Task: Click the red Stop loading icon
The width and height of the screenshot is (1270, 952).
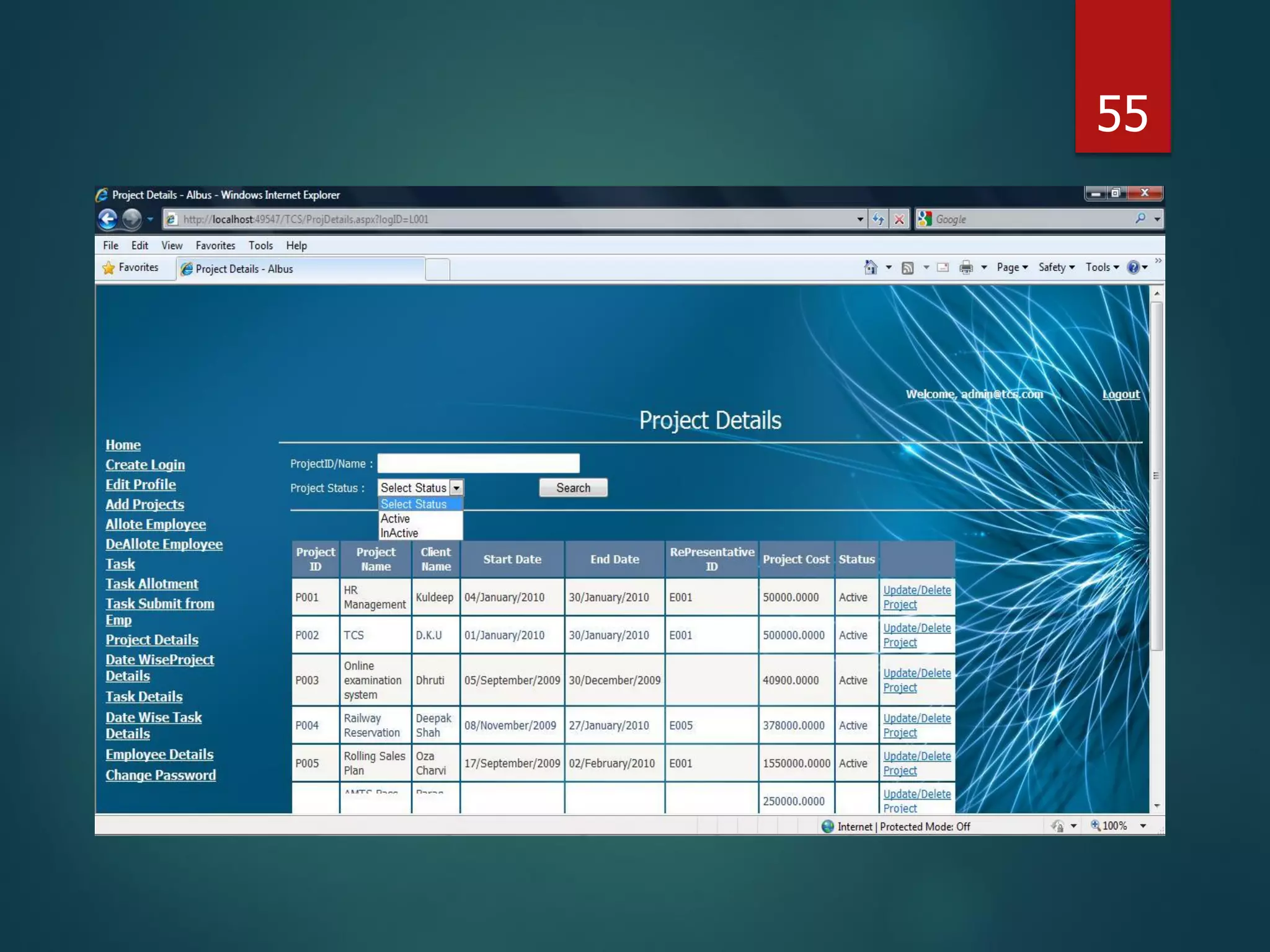Action: [x=899, y=219]
